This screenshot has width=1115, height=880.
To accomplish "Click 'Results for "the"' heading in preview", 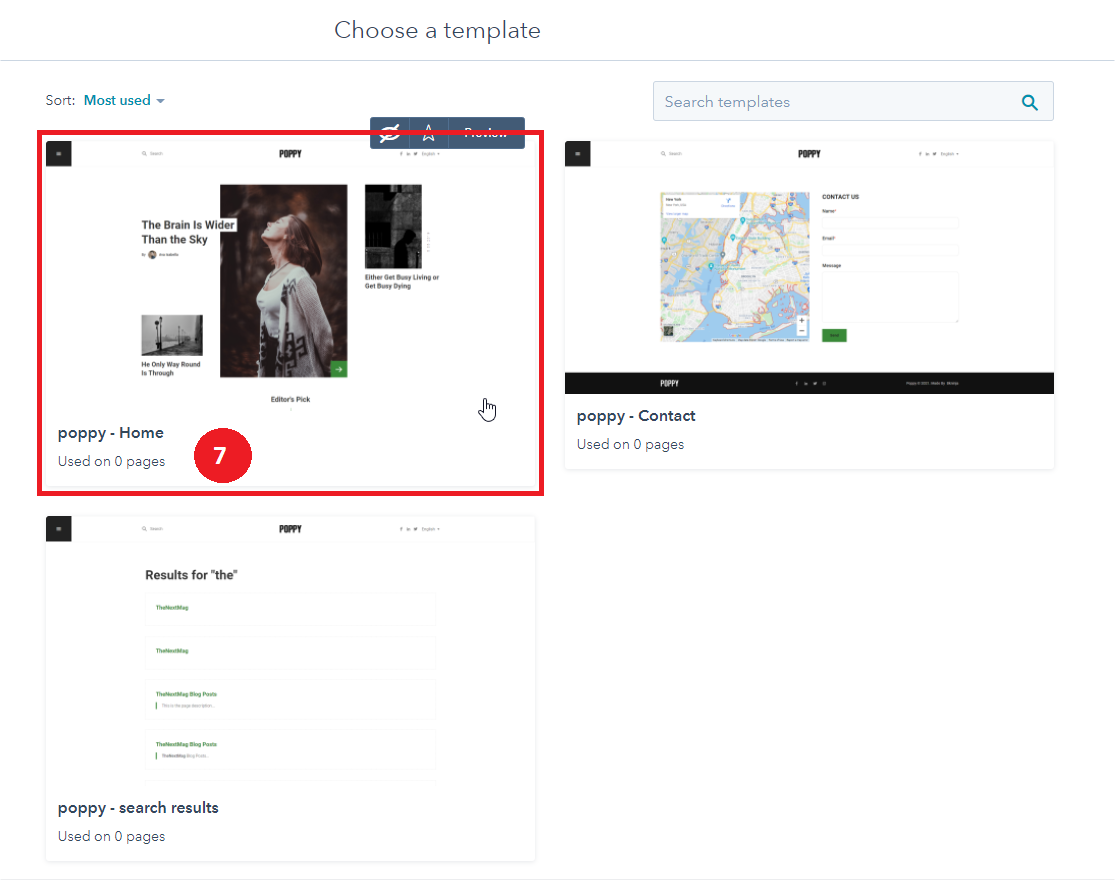I will click(x=191, y=575).
